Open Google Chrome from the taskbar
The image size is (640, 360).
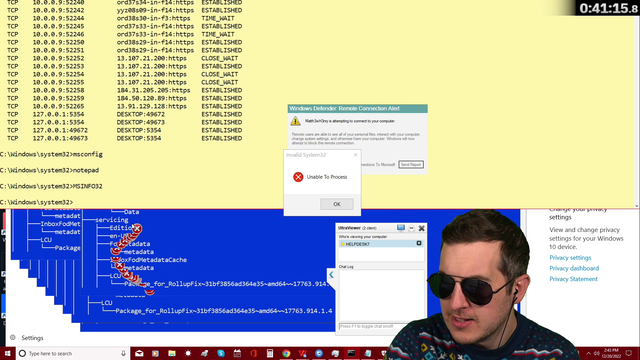coord(286,353)
